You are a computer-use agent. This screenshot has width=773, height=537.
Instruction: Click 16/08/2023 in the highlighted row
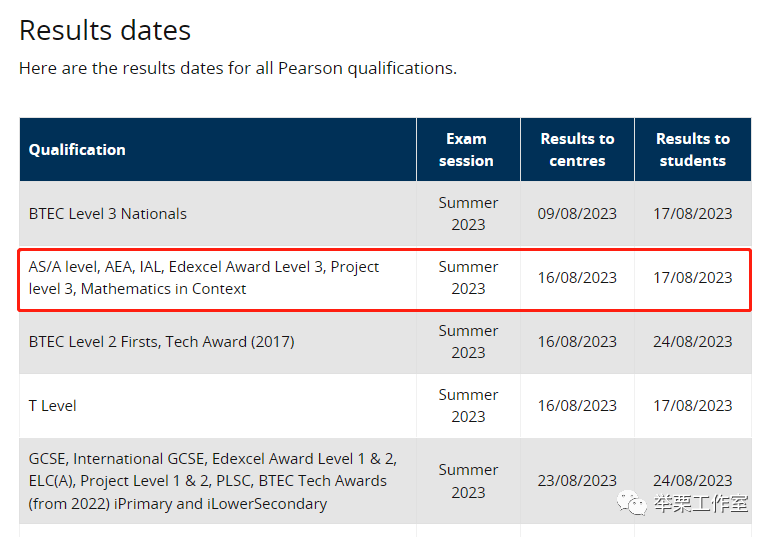577,278
